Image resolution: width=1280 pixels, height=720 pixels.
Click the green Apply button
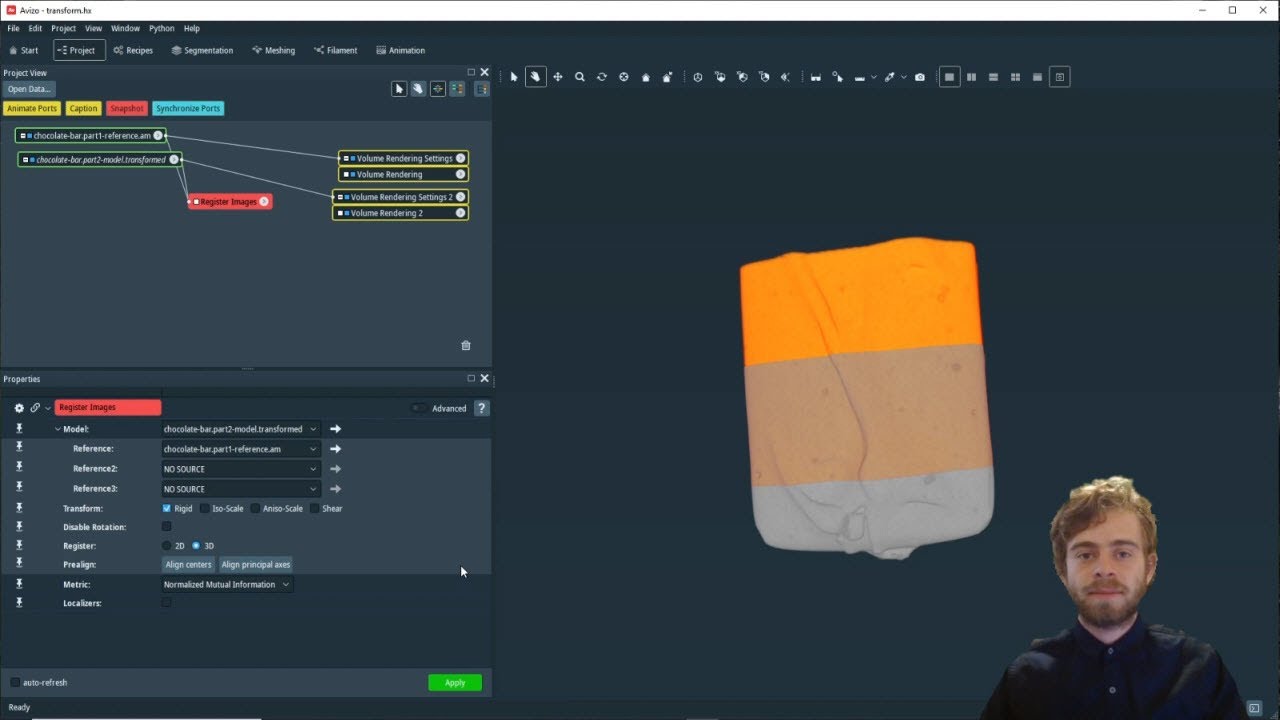455,682
